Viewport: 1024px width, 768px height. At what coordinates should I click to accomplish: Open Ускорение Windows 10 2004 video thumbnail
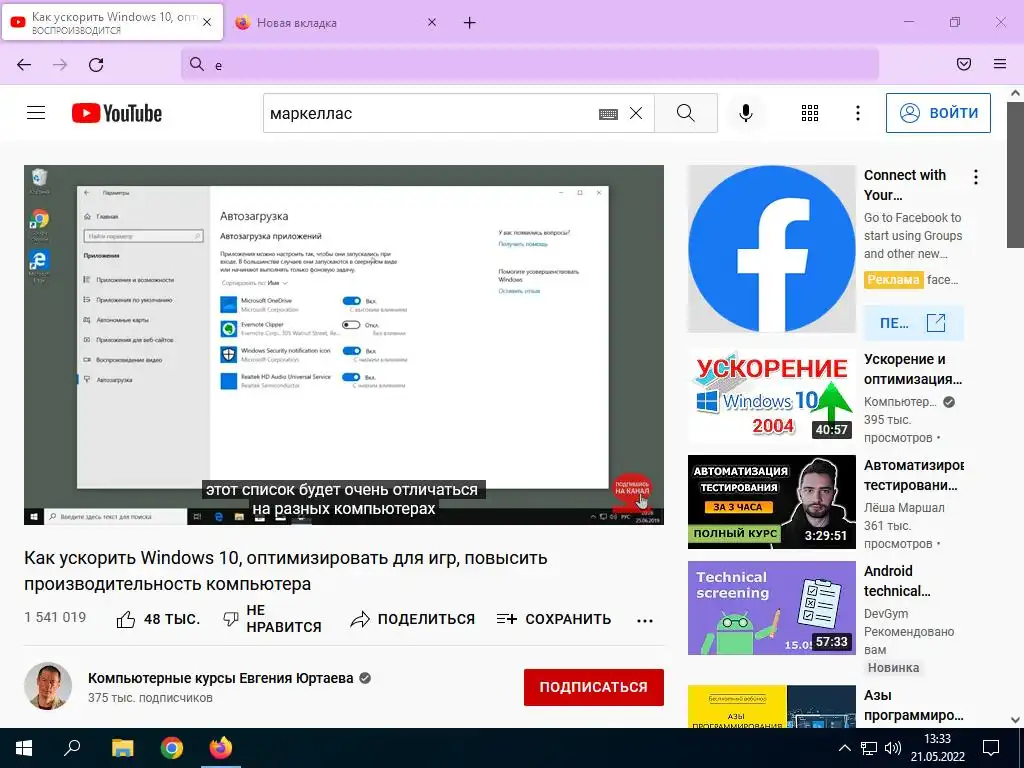coord(771,396)
